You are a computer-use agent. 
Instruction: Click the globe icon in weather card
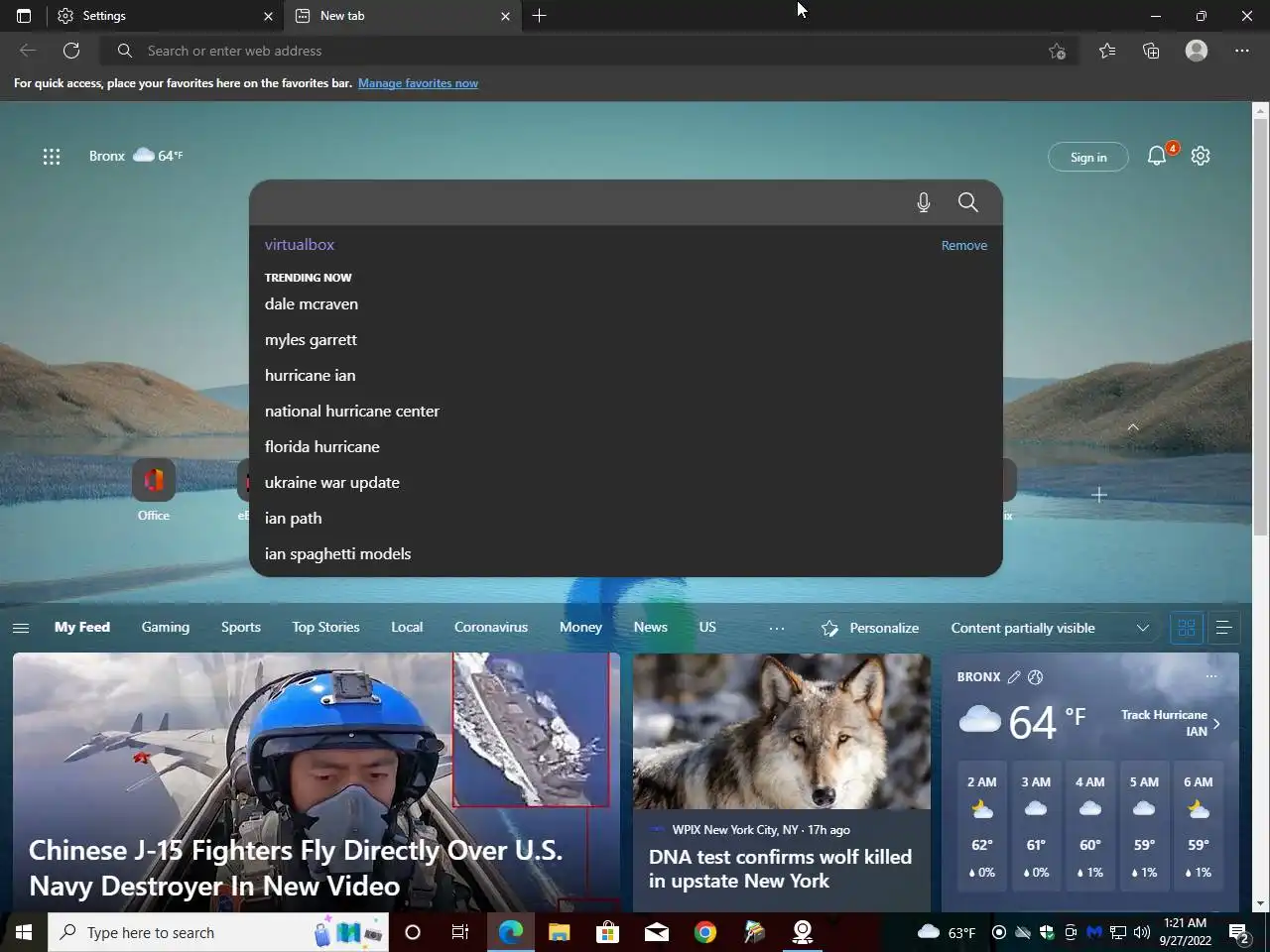1036,677
